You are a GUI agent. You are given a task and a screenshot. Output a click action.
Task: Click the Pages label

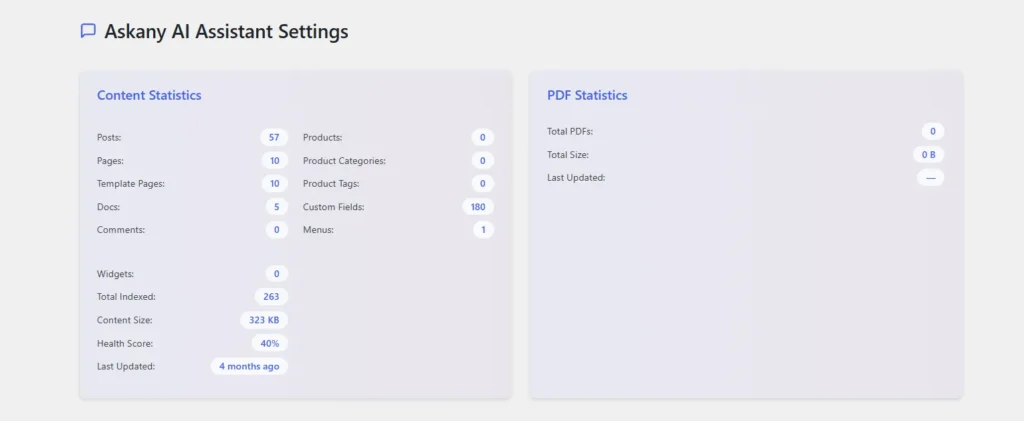pos(110,161)
